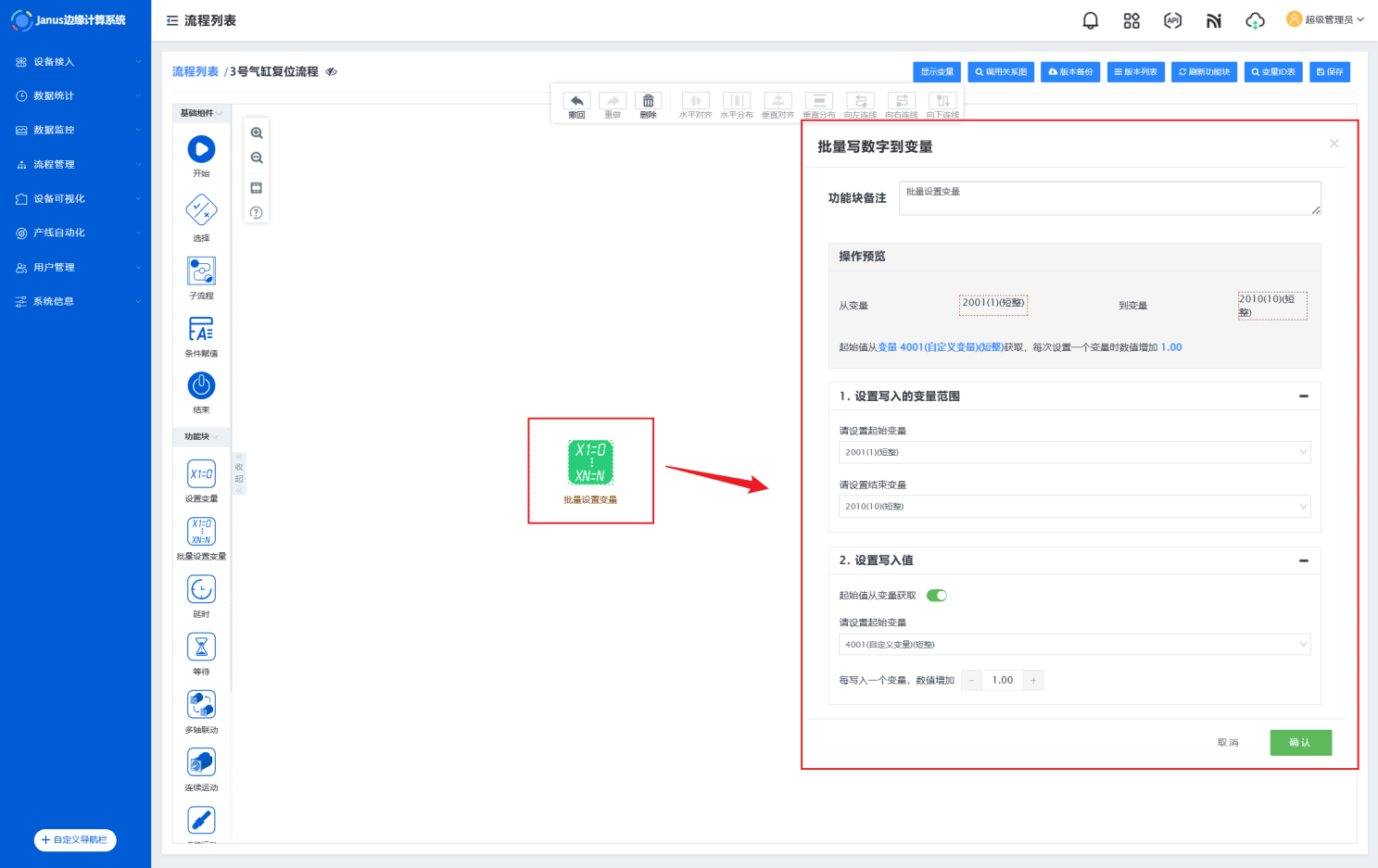Image resolution: width=1378 pixels, height=868 pixels.
Task: Click the 撤回 (undo) toolbar icon
Action: click(x=576, y=101)
